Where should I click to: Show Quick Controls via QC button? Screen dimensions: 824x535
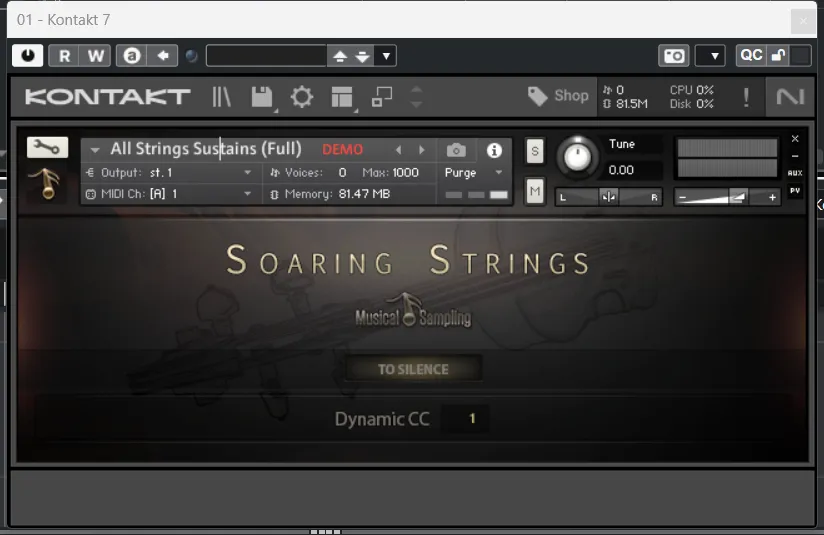pyautogui.click(x=751, y=55)
